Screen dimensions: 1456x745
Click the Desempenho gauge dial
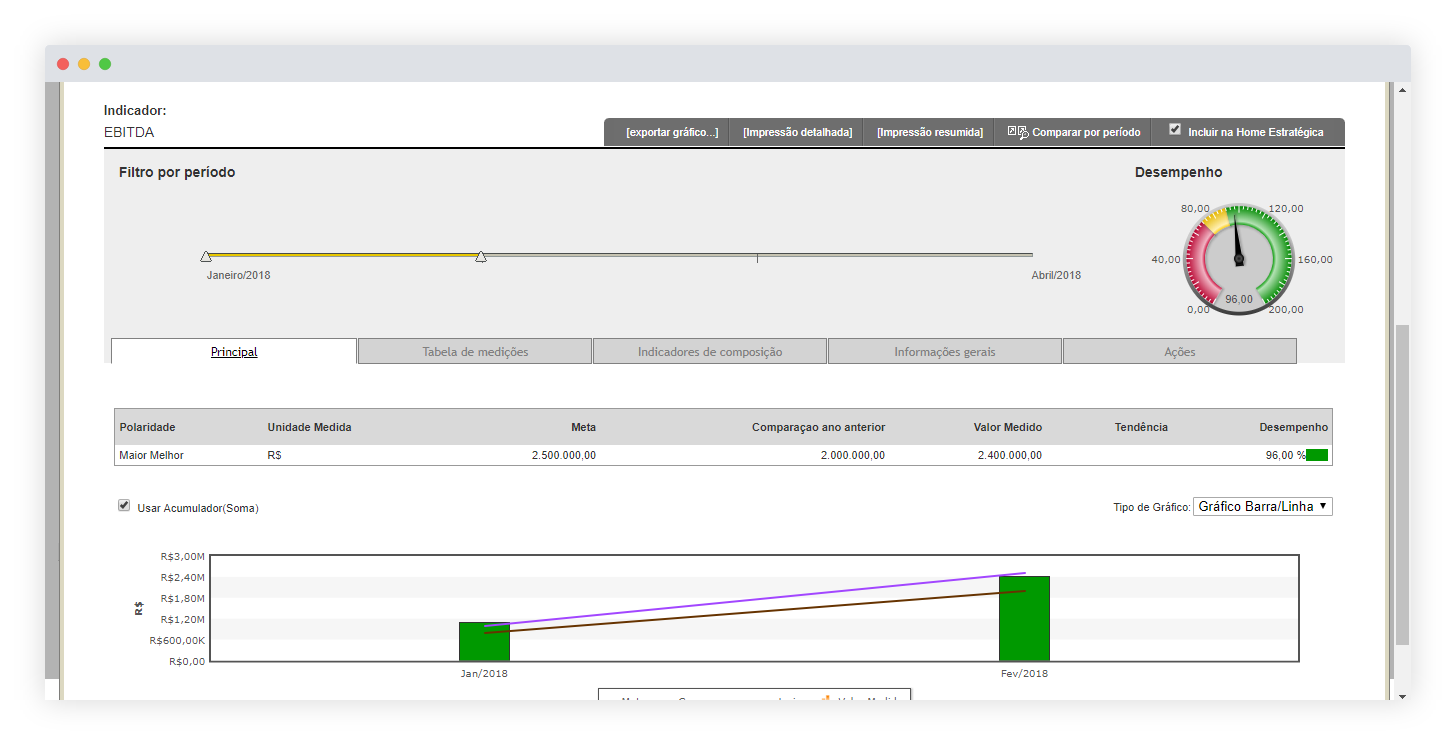coord(1238,259)
